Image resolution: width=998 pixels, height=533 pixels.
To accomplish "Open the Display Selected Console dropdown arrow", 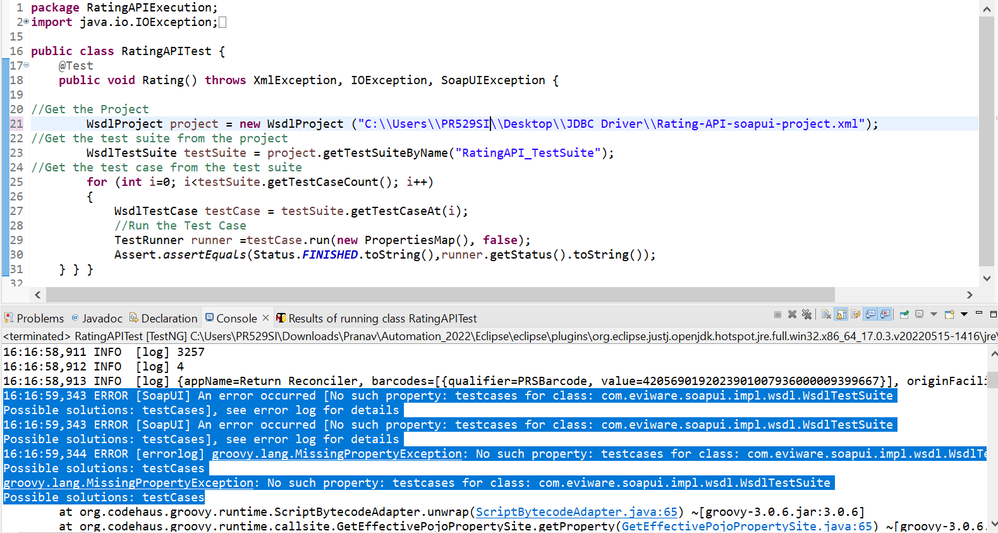I will tap(934, 314).
